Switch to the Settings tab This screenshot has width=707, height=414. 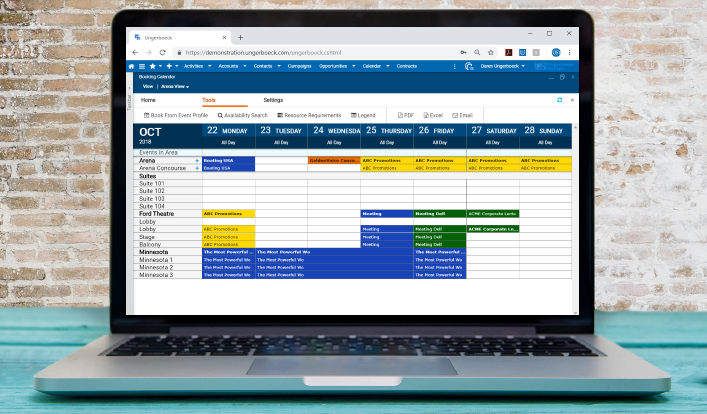pyautogui.click(x=273, y=100)
